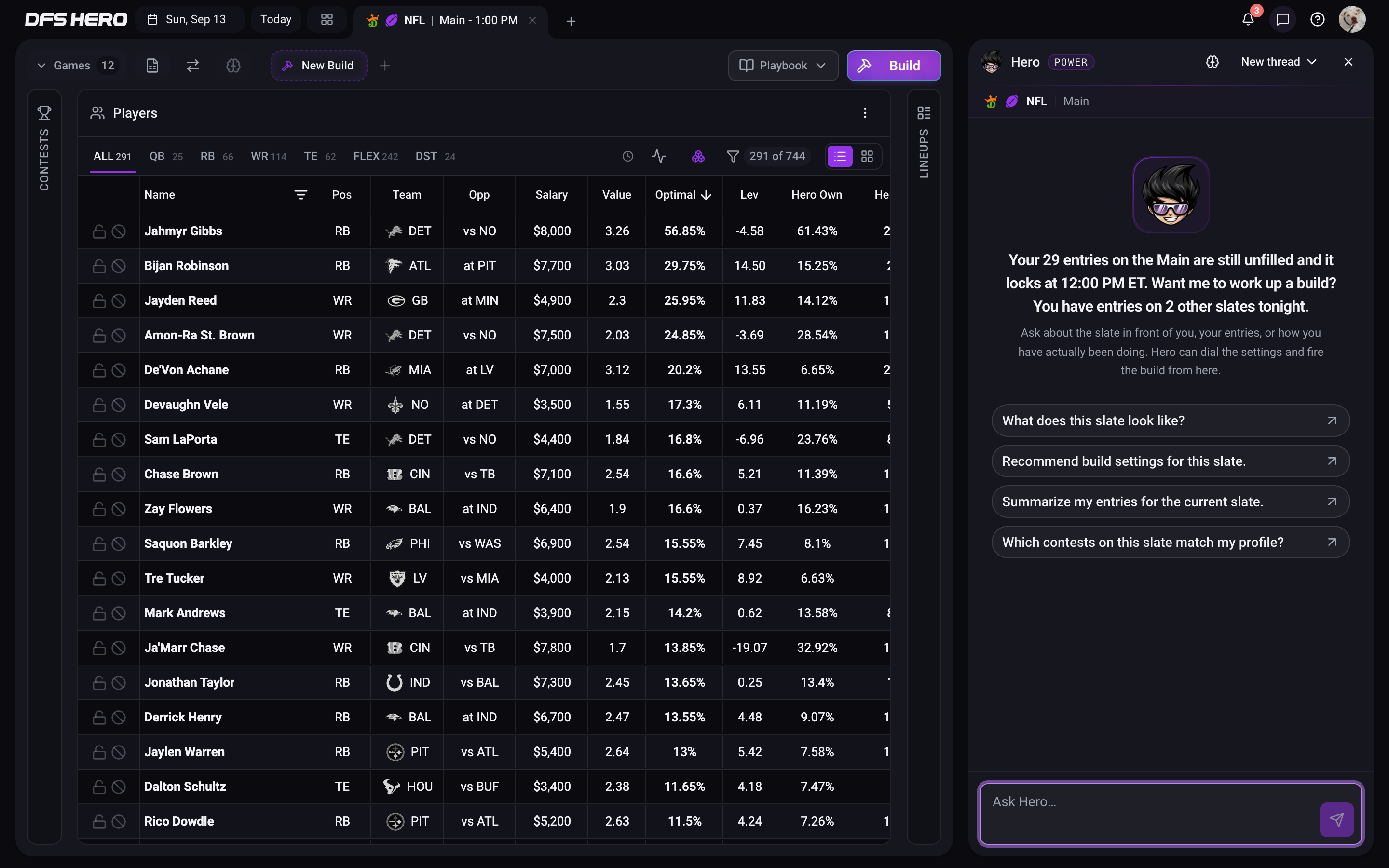
Task: Ask "What does this slate look like?"
Action: 1171,421
